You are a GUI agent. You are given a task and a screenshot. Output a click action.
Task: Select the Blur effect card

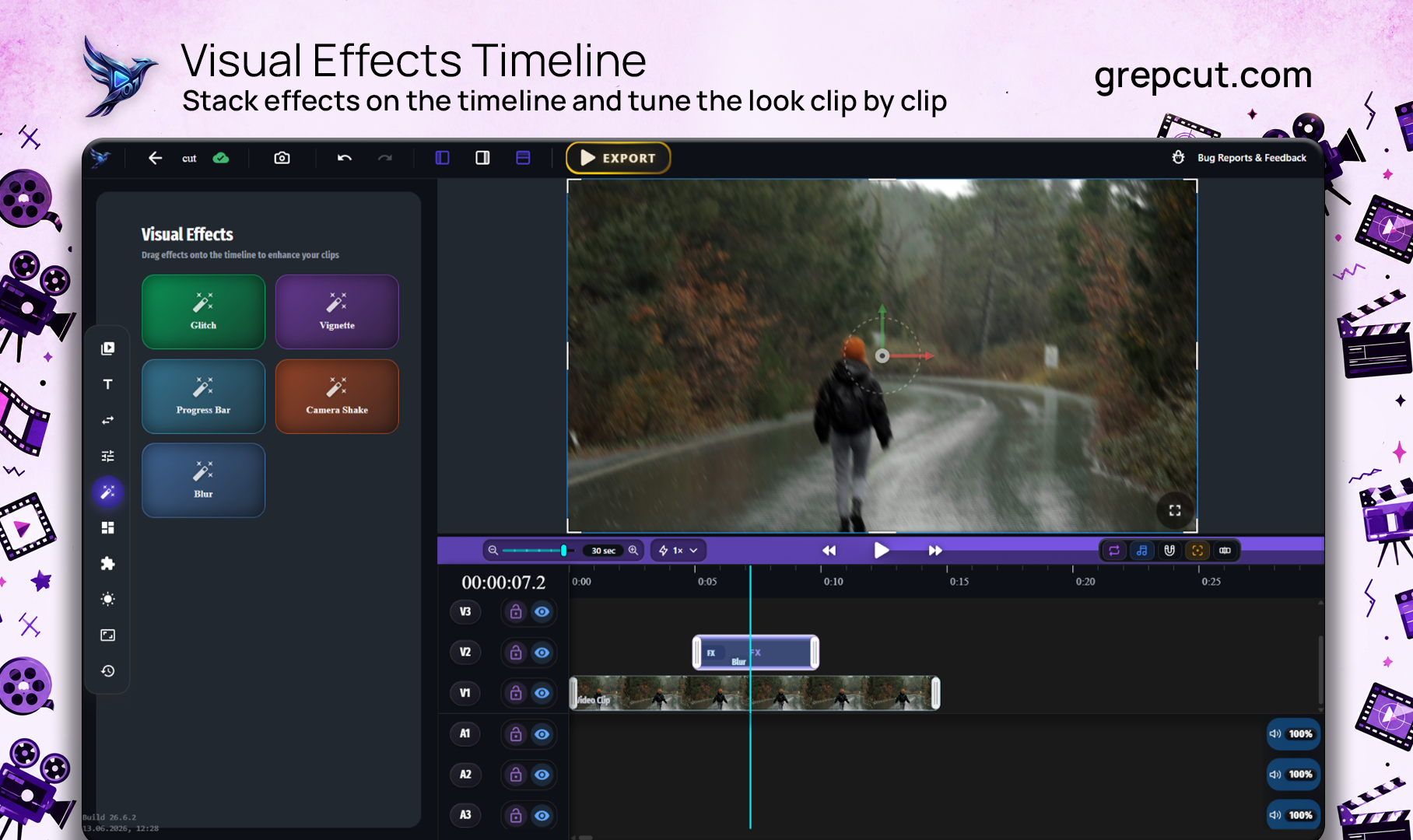pos(203,480)
